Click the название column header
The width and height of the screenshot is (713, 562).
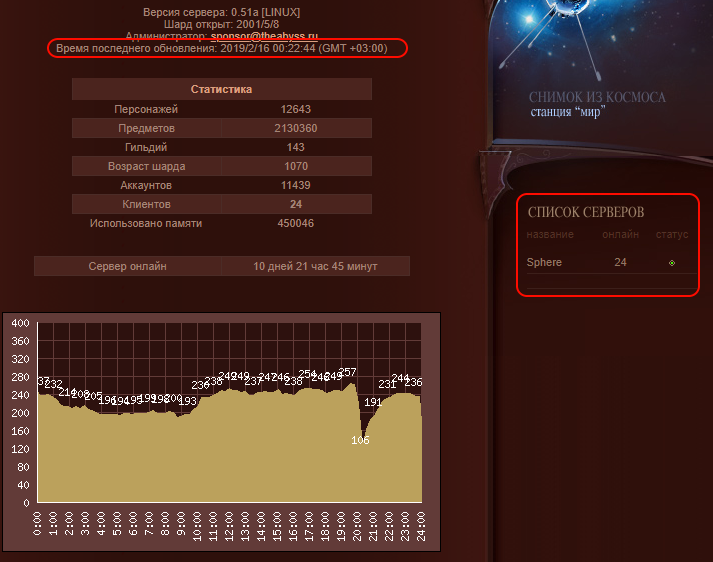click(x=550, y=234)
